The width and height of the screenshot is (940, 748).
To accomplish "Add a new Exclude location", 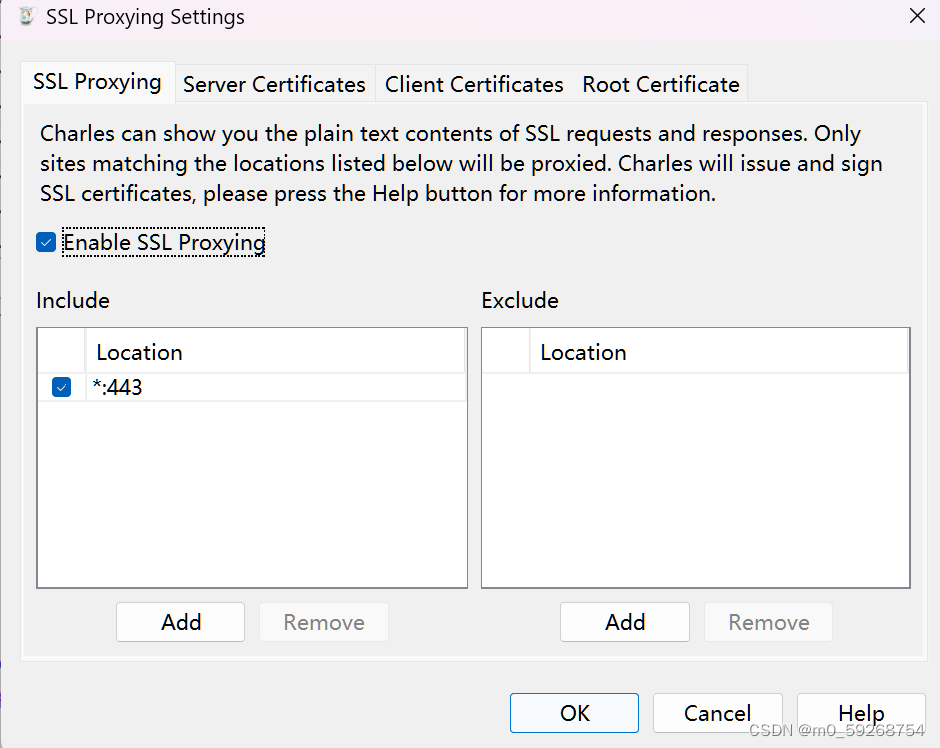I will click(x=625, y=622).
